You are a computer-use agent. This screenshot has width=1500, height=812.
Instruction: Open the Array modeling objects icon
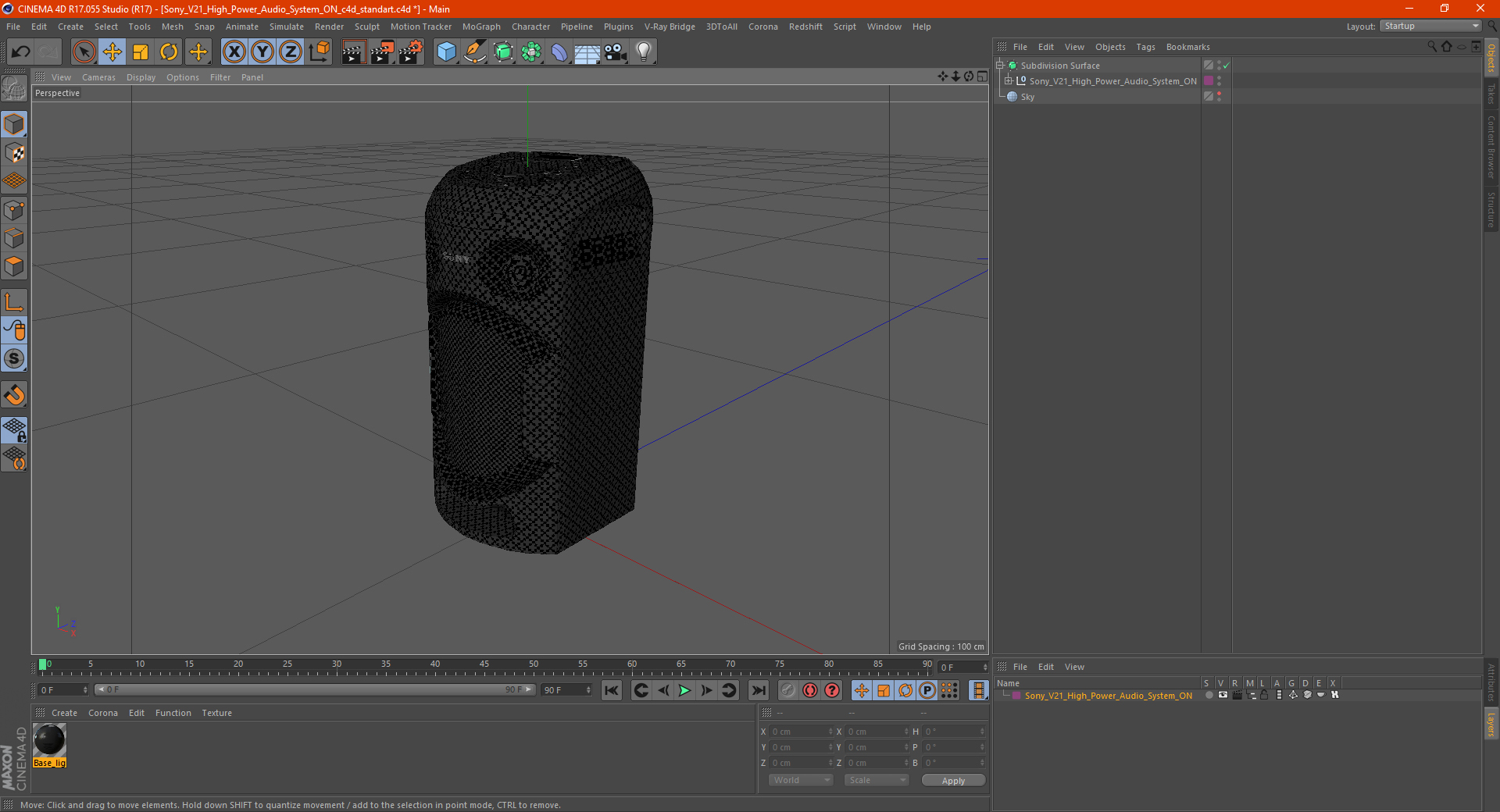(532, 52)
